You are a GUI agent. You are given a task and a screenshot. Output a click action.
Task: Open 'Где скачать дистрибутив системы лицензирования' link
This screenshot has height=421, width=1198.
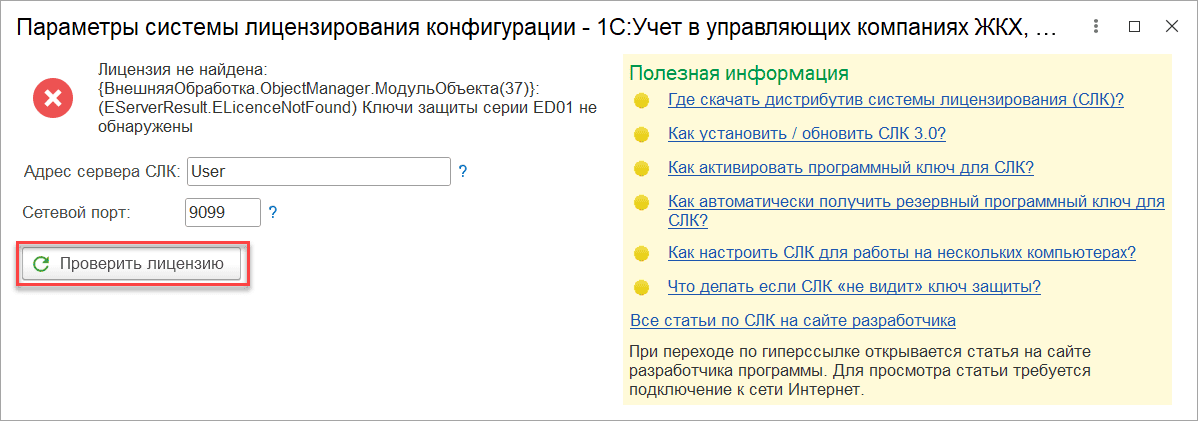pyautogui.click(x=896, y=99)
